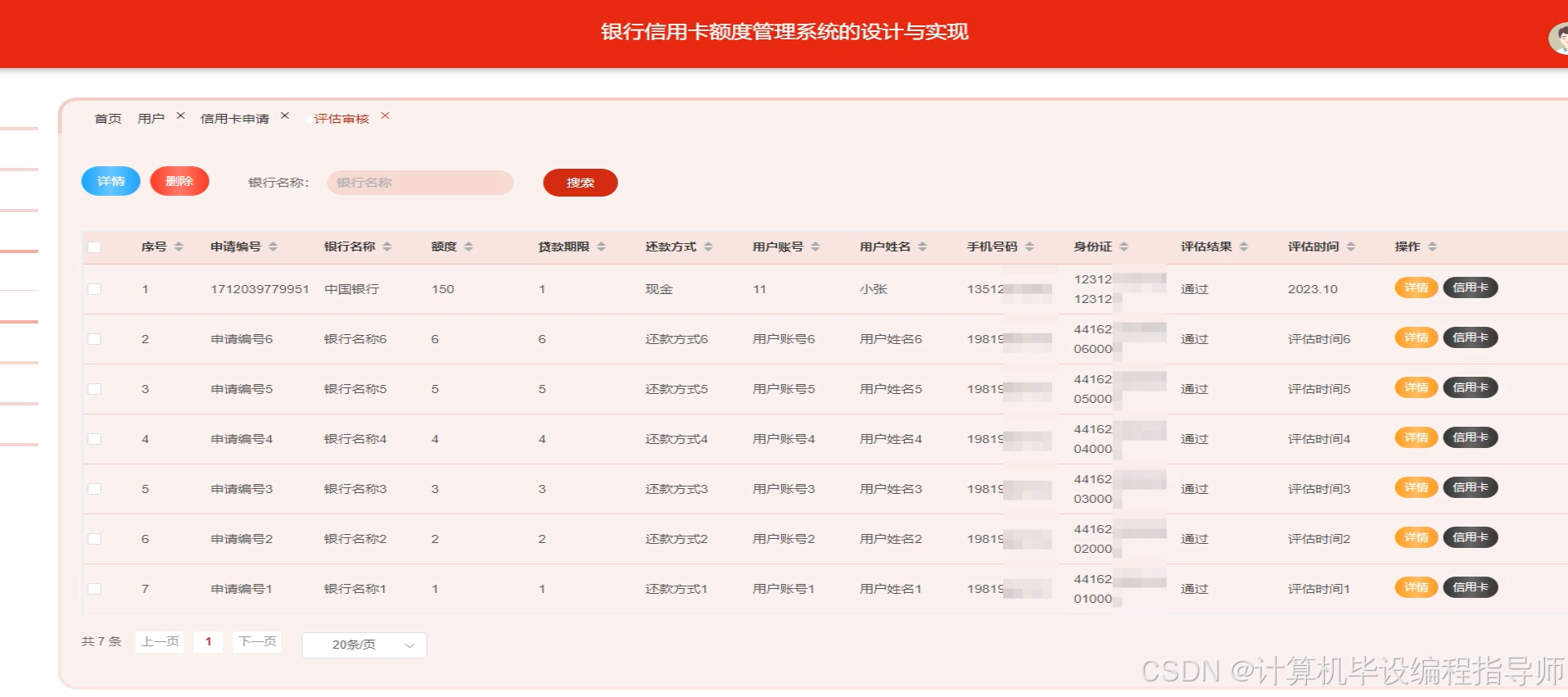Image resolution: width=1568 pixels, height=697 pixels.
Task: Open the 20条/页 page size dropdown
Action: (364, 645)
